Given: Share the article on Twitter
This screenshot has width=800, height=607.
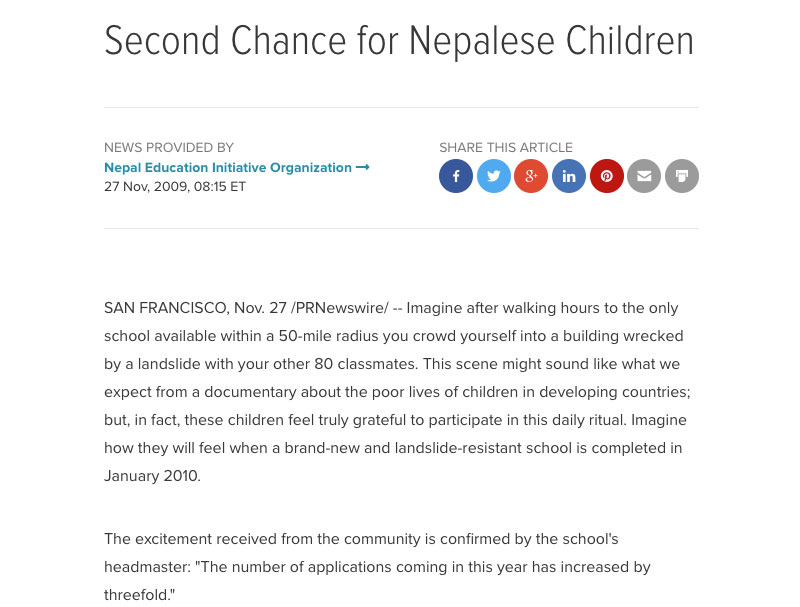Looking at the screenshot, I should point(494,176).
